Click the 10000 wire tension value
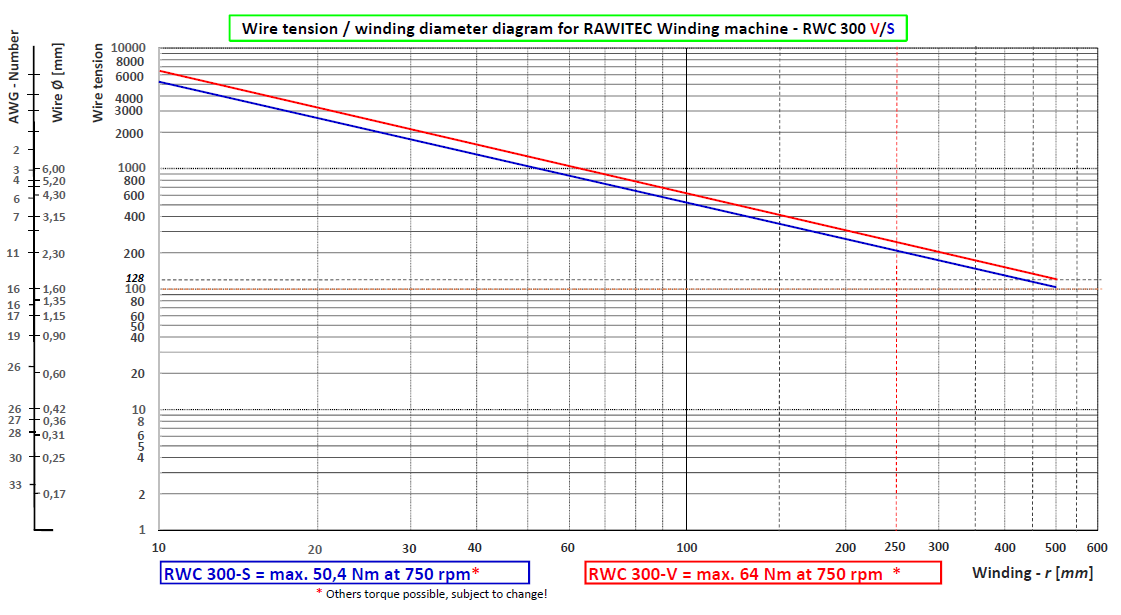The image size is (1121, 615). click(x=128, y=48)
